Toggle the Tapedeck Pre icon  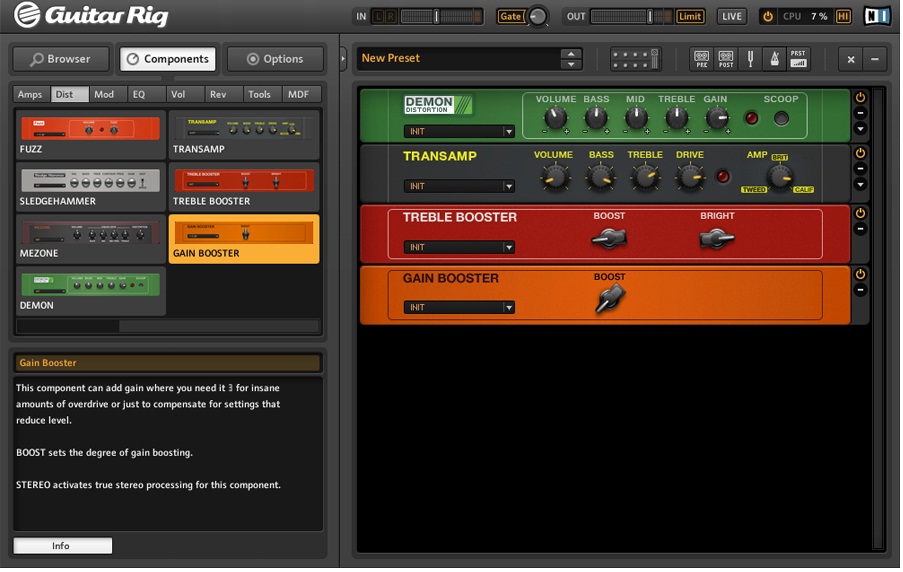[x=701, y=59]
